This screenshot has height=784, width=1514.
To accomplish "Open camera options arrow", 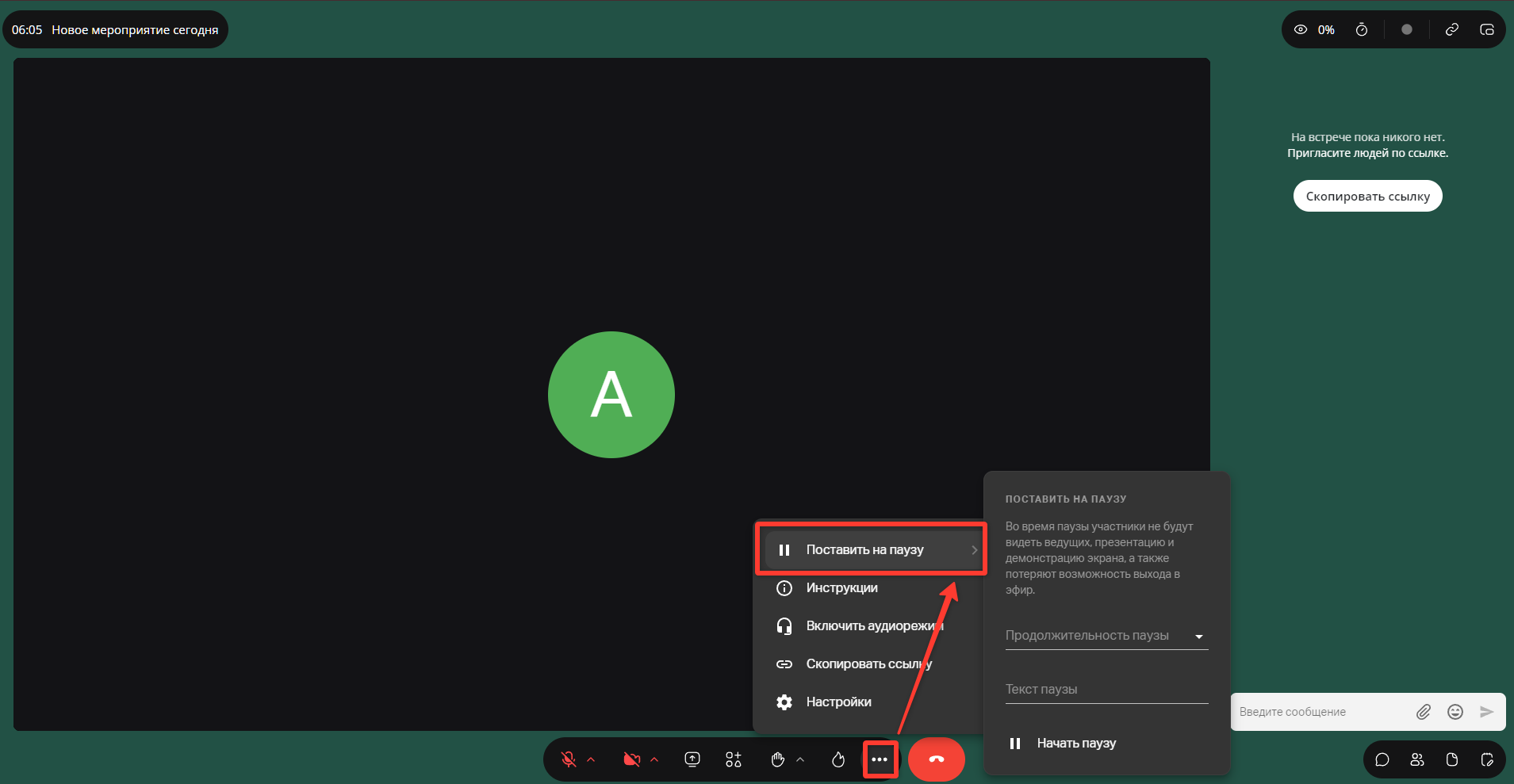I will tap(654, 759).
